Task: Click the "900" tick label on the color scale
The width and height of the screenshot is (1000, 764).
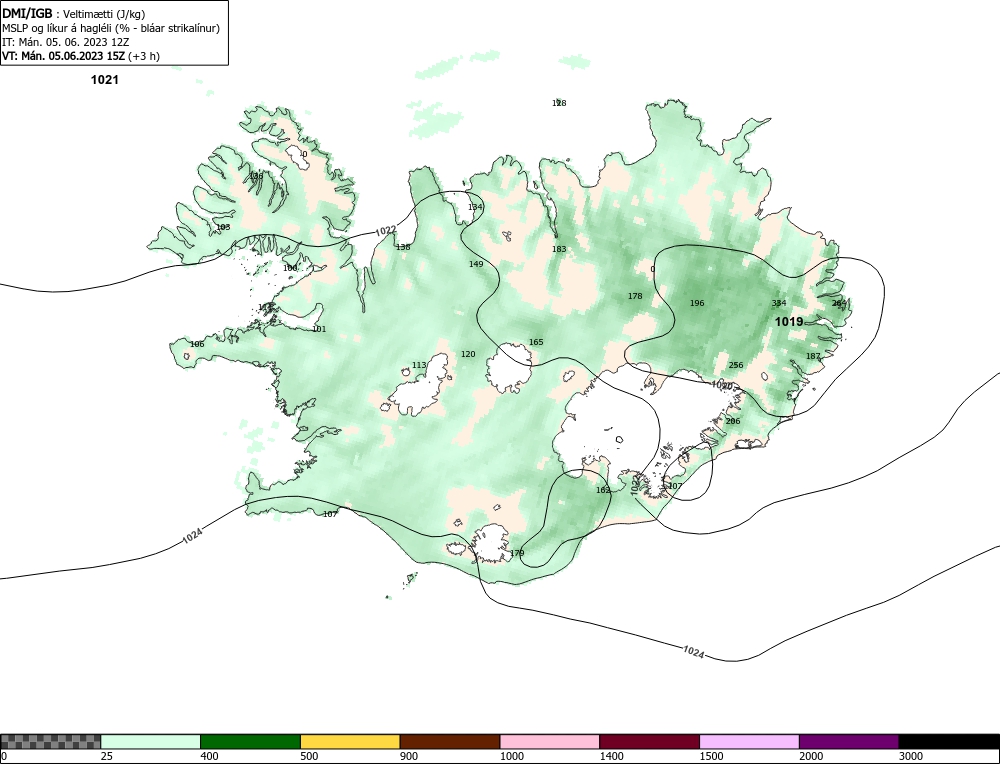Action: [409, 756]
